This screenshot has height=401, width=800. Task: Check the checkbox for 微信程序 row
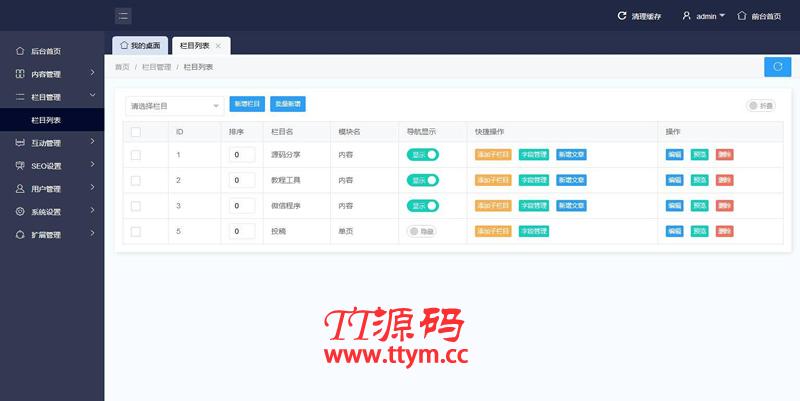pyautogui.click(x=136, y=206)
